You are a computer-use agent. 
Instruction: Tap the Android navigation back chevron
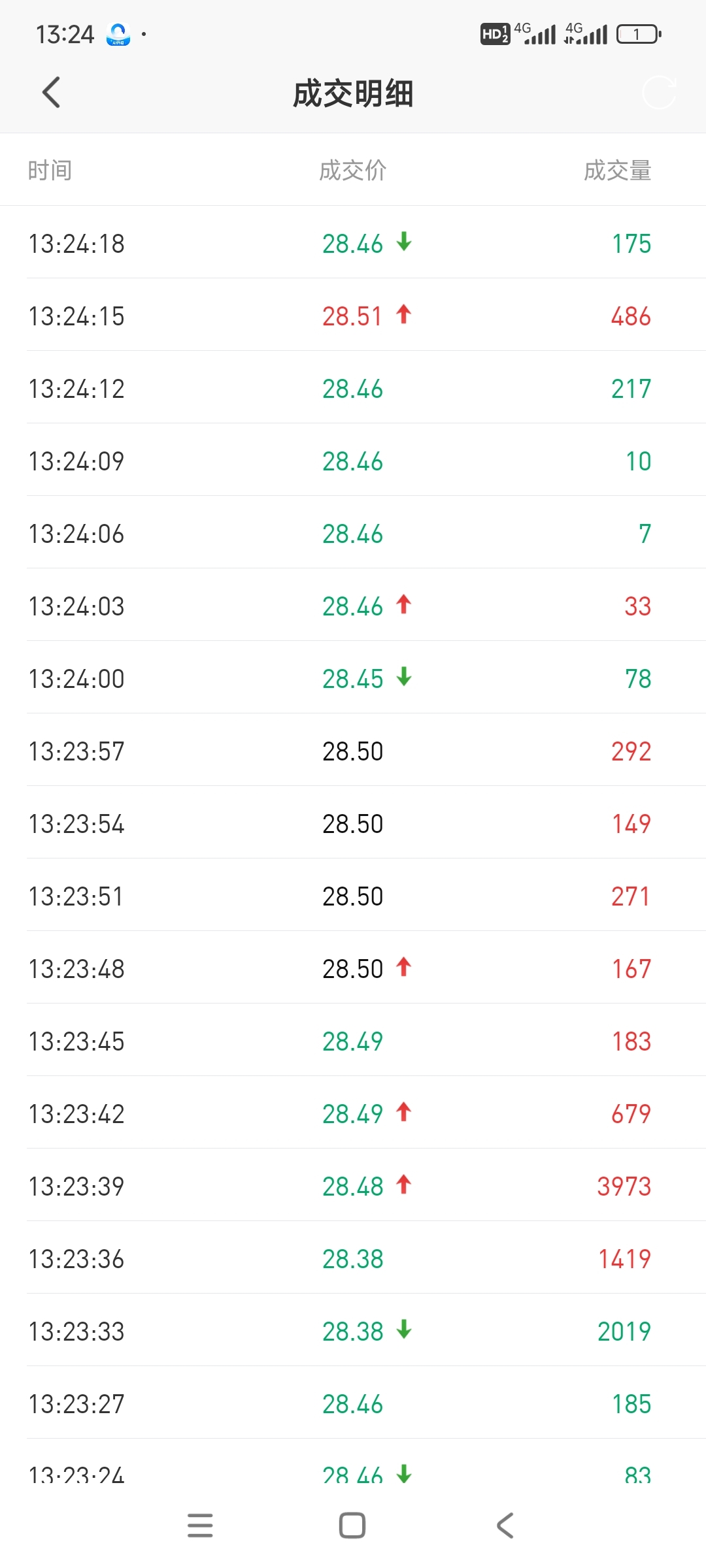[x=505, y=1525]
